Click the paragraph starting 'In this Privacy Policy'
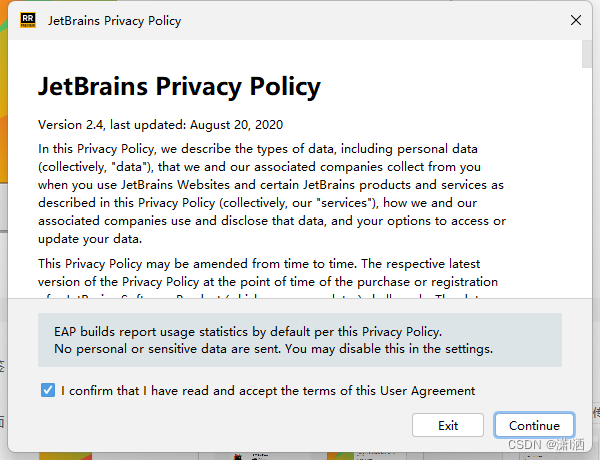 click(x=272, y=194)
